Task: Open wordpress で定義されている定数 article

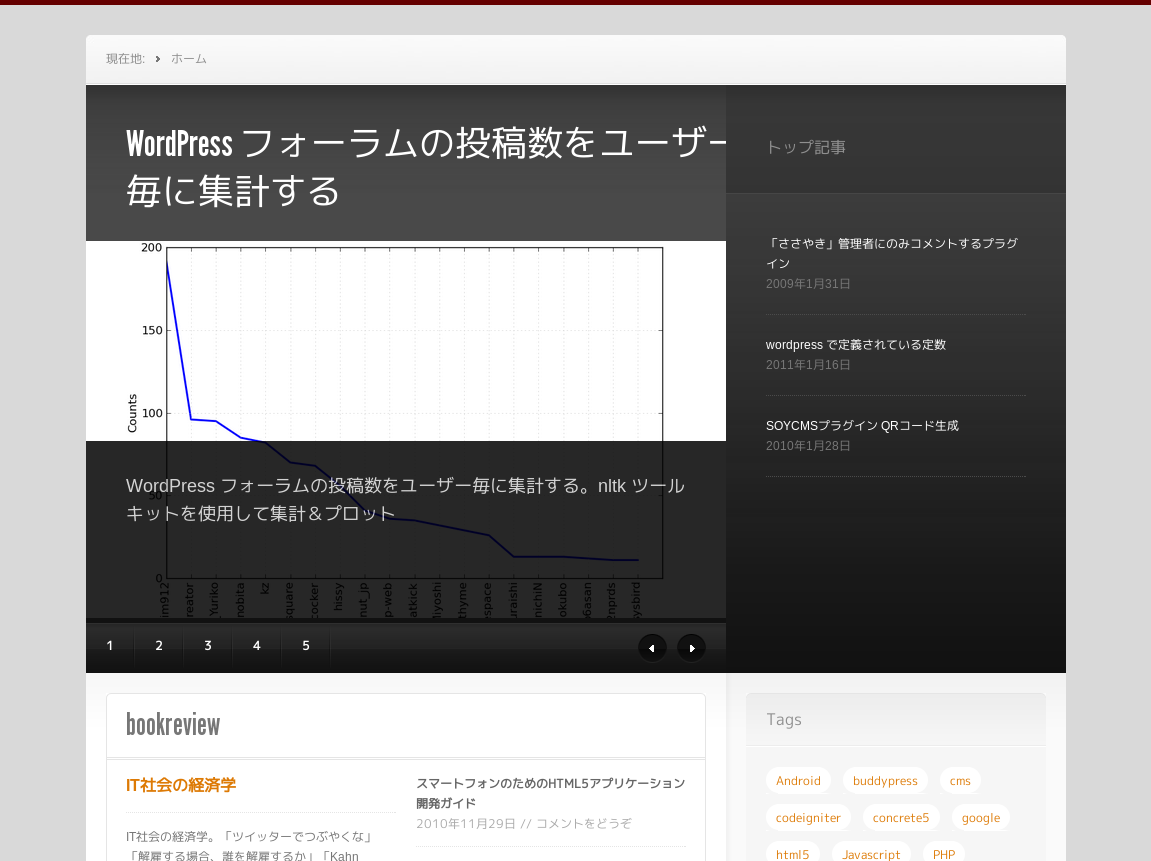Action: coord(856,344)
